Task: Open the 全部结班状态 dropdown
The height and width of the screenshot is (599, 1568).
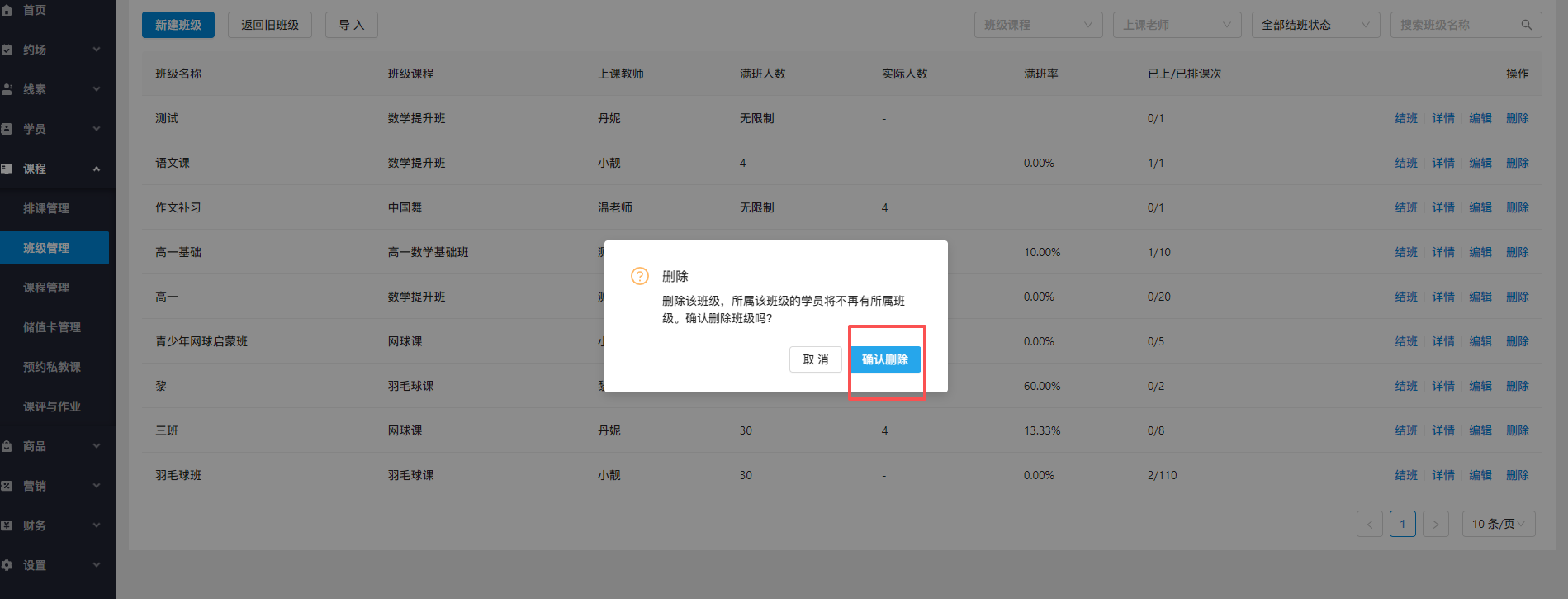Action: [x=1316, y=25]
